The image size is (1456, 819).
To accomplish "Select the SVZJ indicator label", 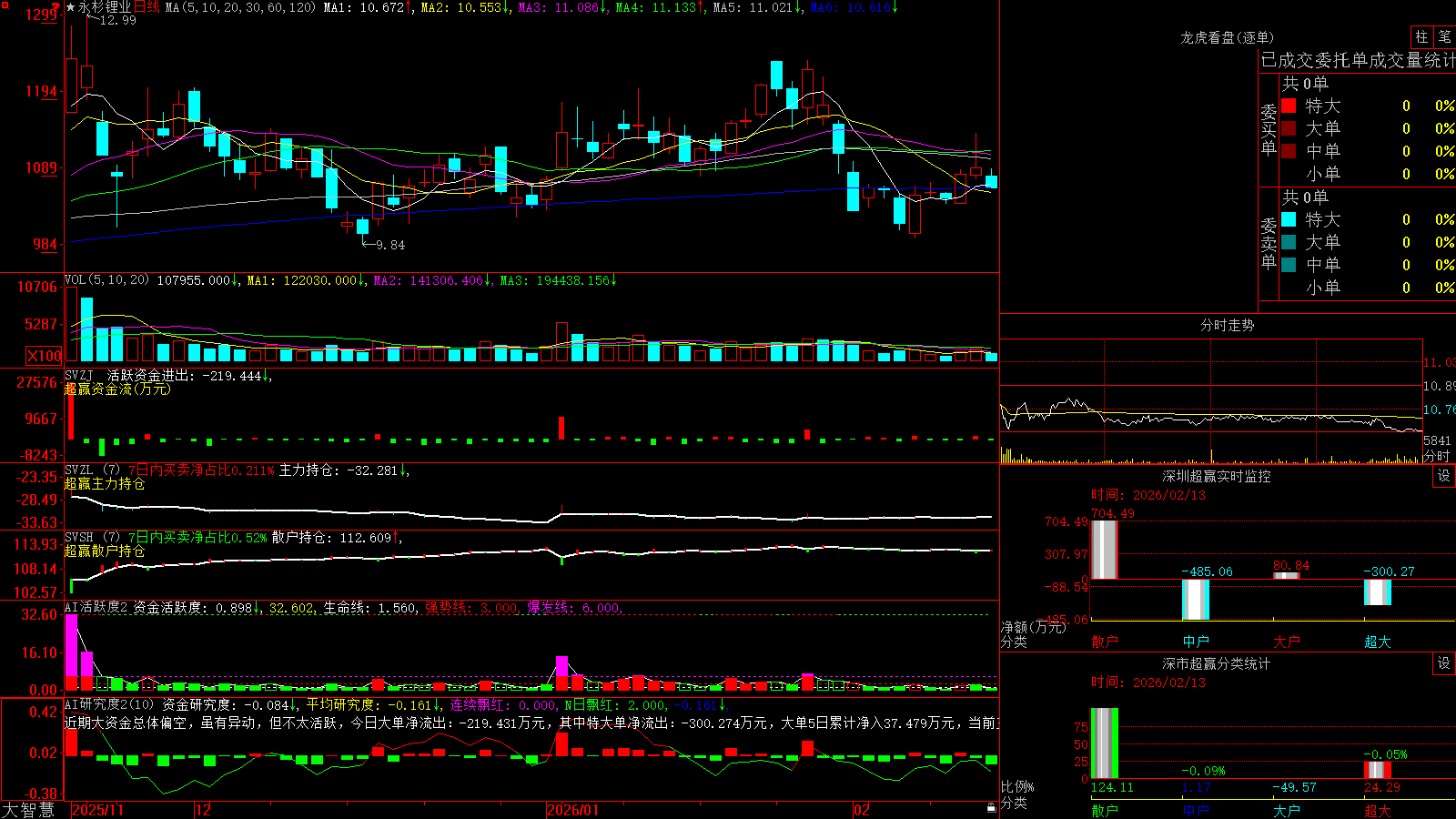I will (78, 375).
